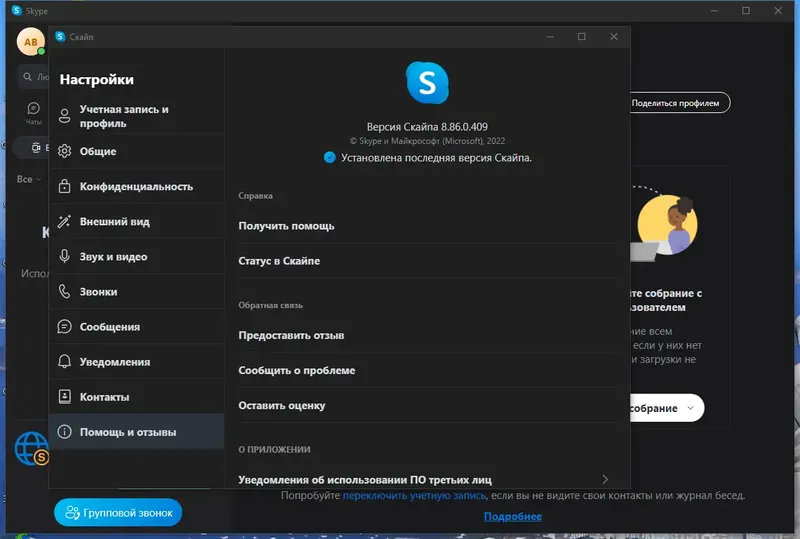Click the magic wand icon for Внешний вид
The image size is (800, 539).
64,222
